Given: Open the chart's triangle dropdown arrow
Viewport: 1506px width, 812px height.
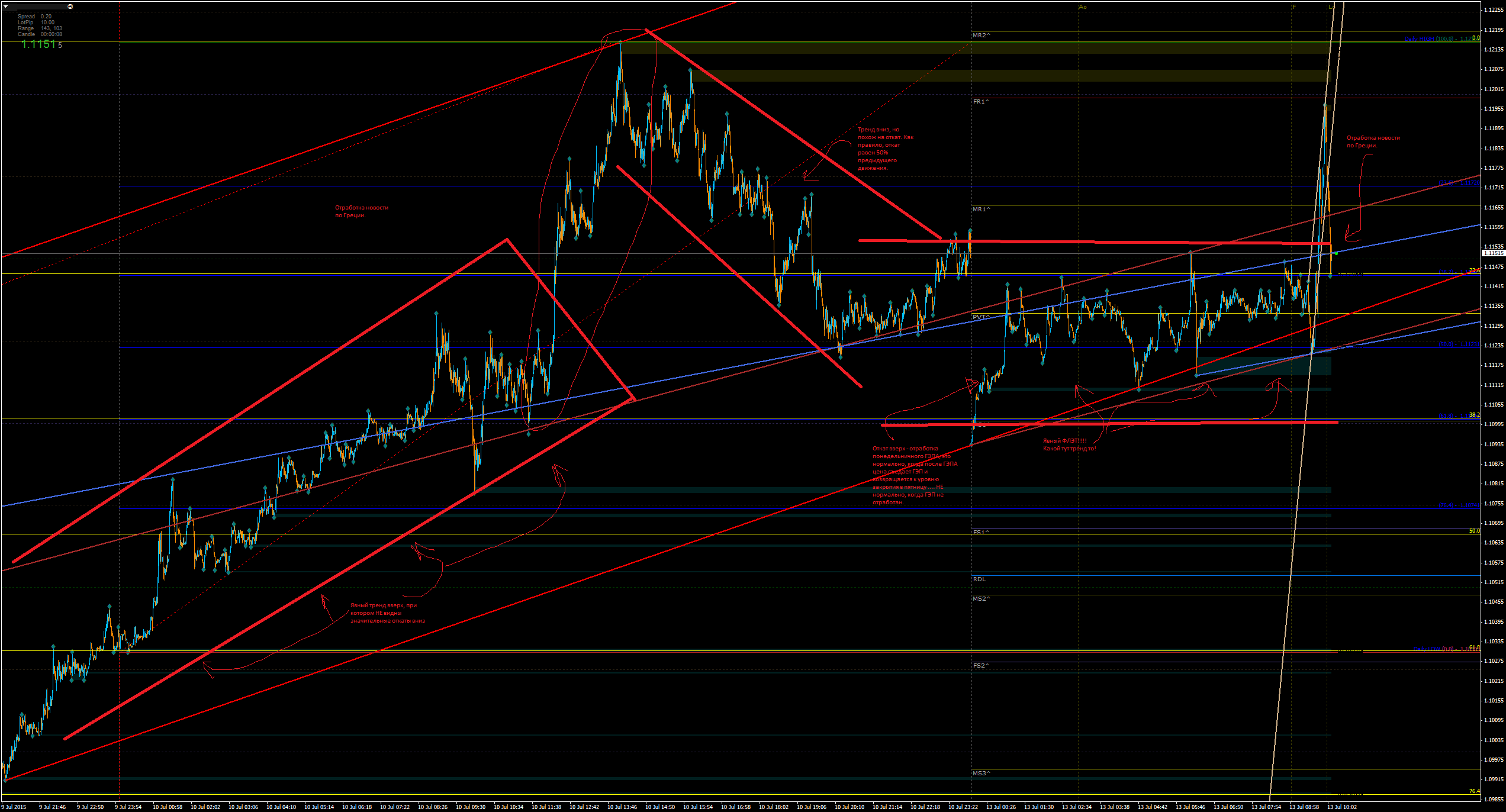Looking at the screenshot, I should coord(6,7).
